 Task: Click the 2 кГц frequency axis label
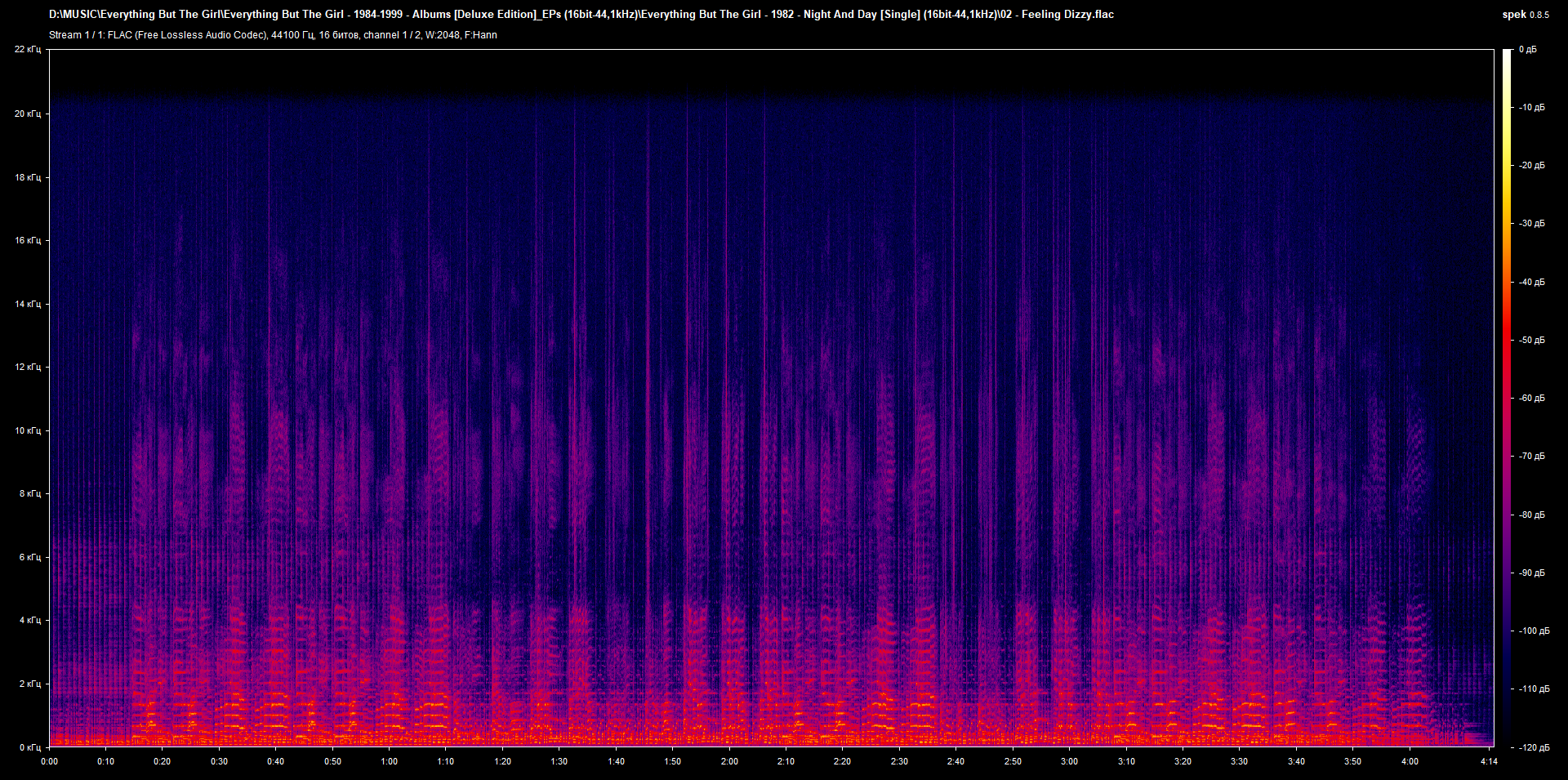coord(30,684)
